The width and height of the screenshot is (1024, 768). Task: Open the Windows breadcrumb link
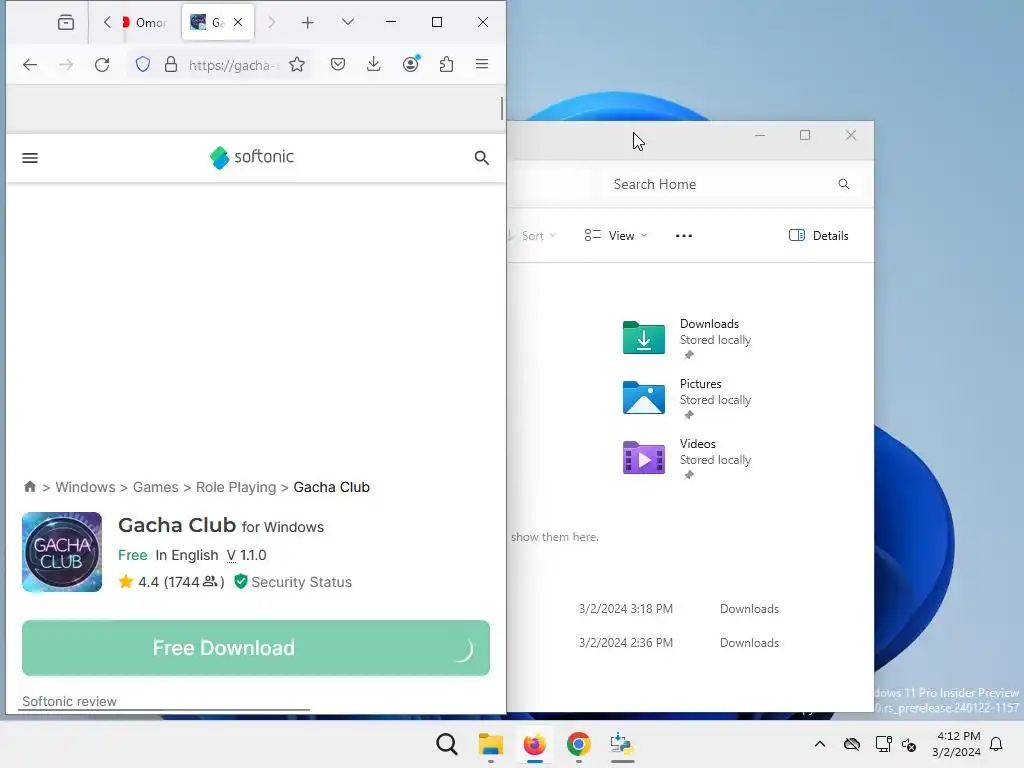(86, 487)
